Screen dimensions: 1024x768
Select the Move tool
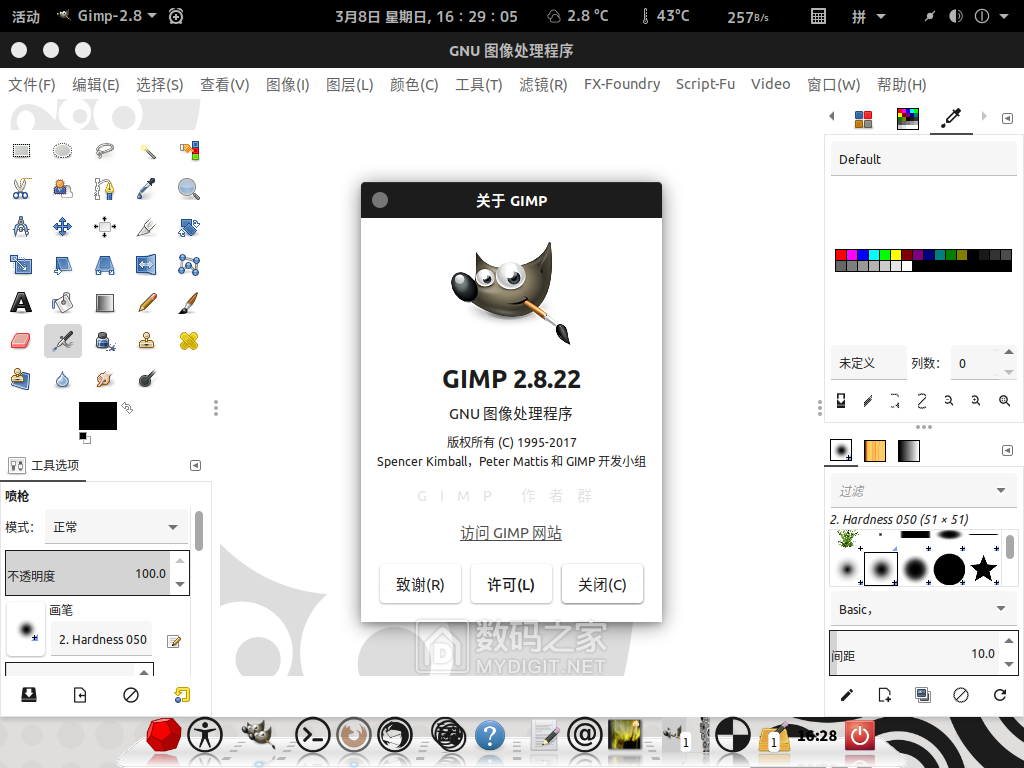(63, 227)
